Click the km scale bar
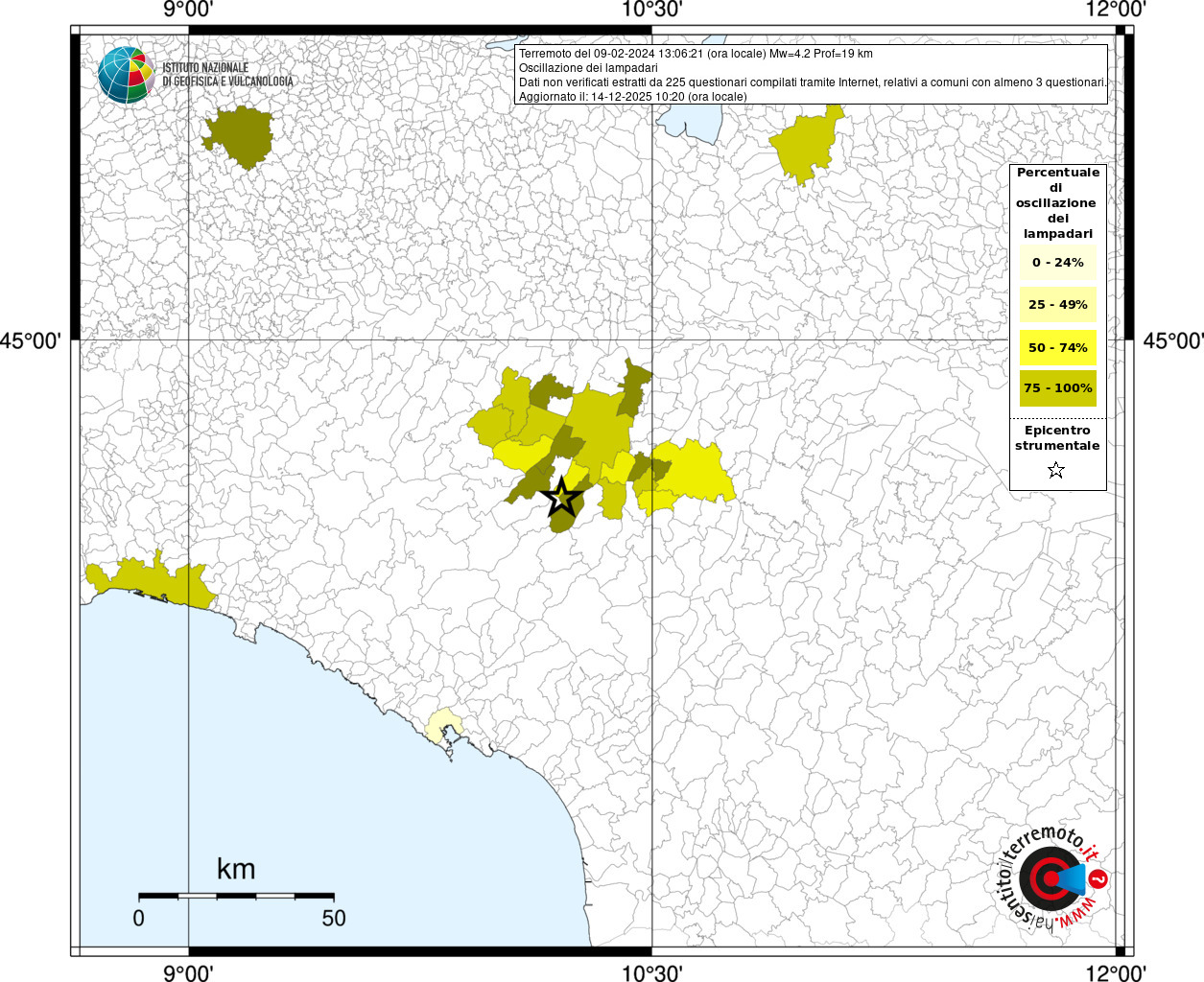1204x982 pixels. click(236, 896)
